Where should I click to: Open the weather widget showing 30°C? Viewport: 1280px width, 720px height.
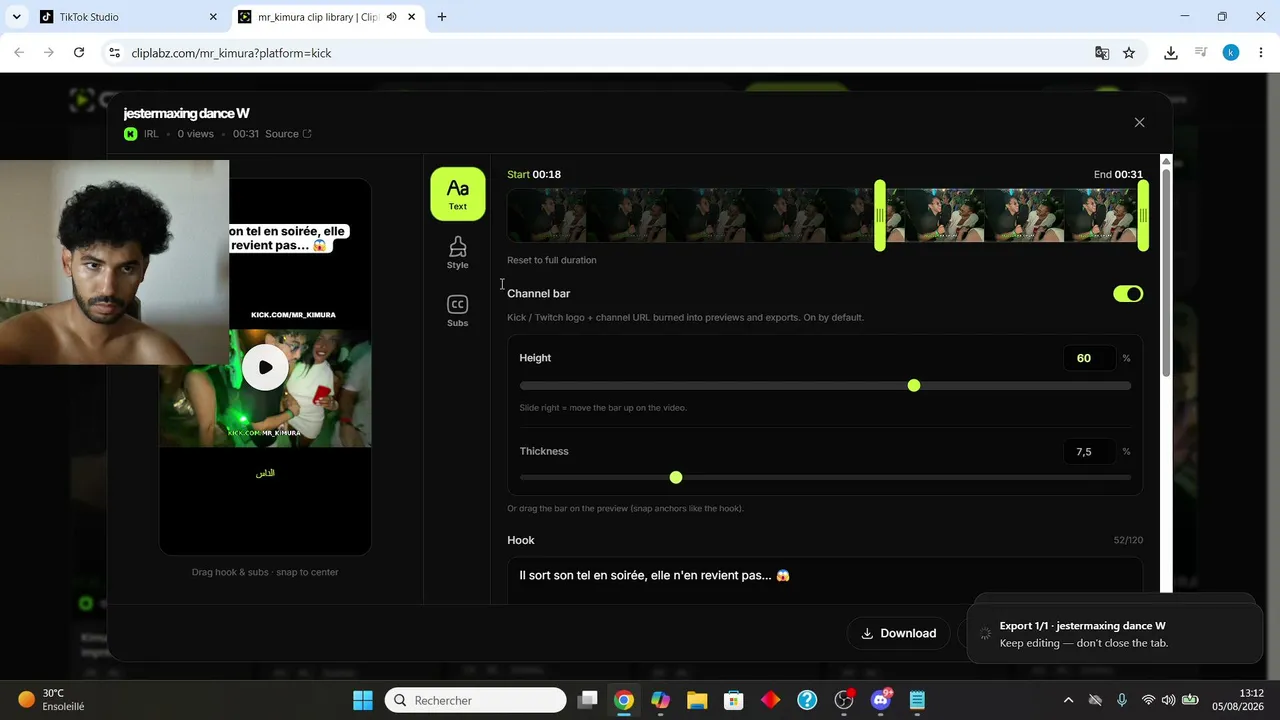pyautogui.click(x=51, y=700)
